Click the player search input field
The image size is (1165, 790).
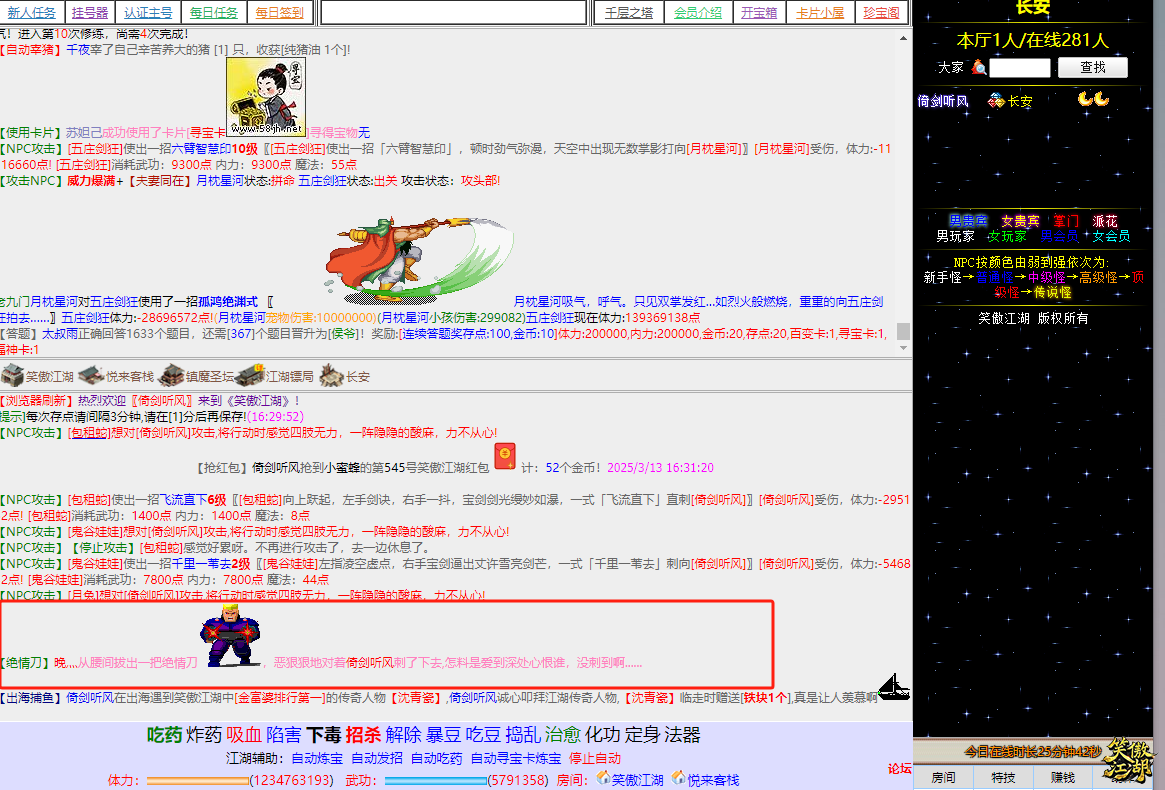(1020, 67)
